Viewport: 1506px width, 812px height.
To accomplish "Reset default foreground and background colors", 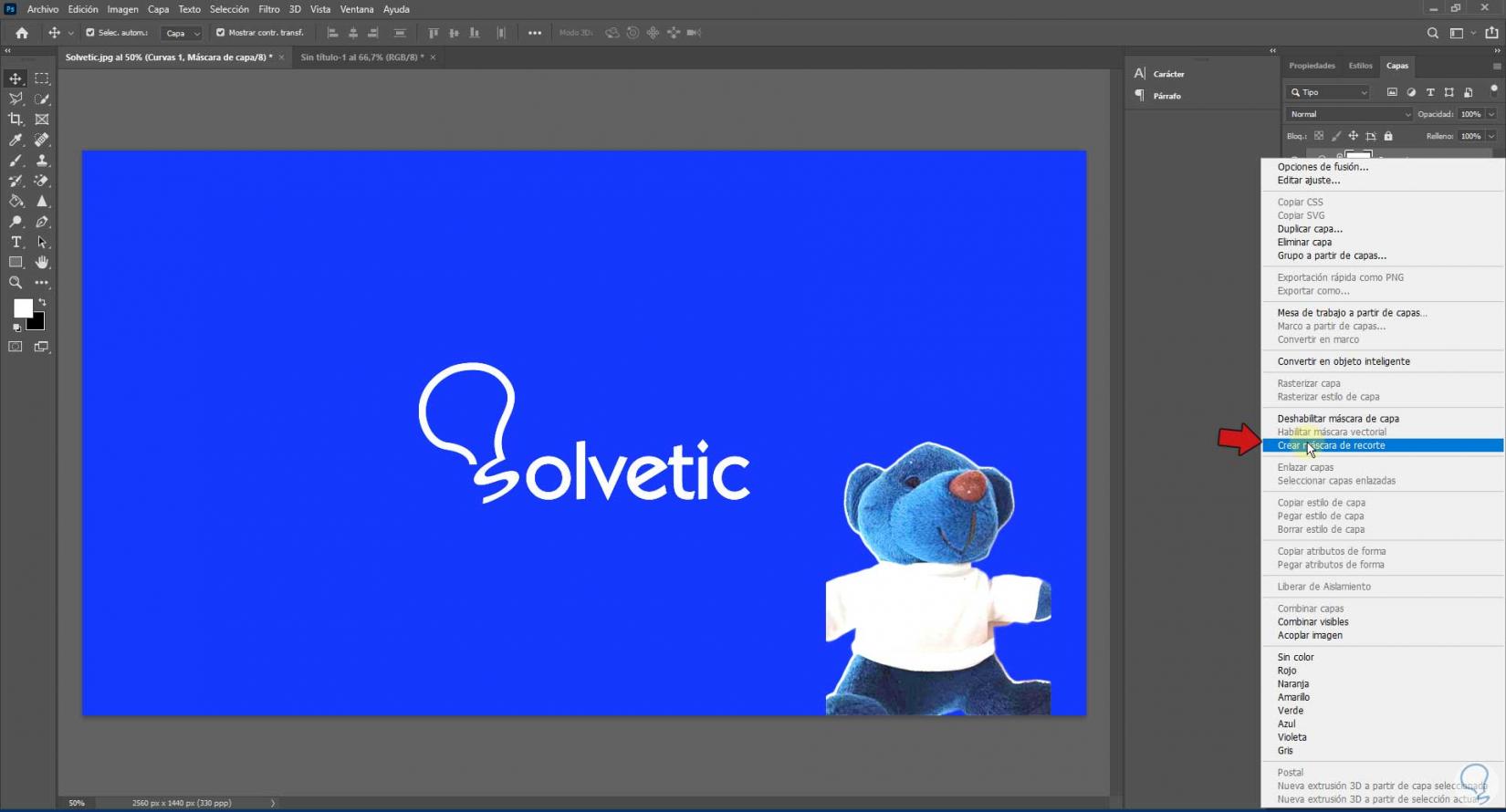I will pyautogui.click(x=16, y=328).
